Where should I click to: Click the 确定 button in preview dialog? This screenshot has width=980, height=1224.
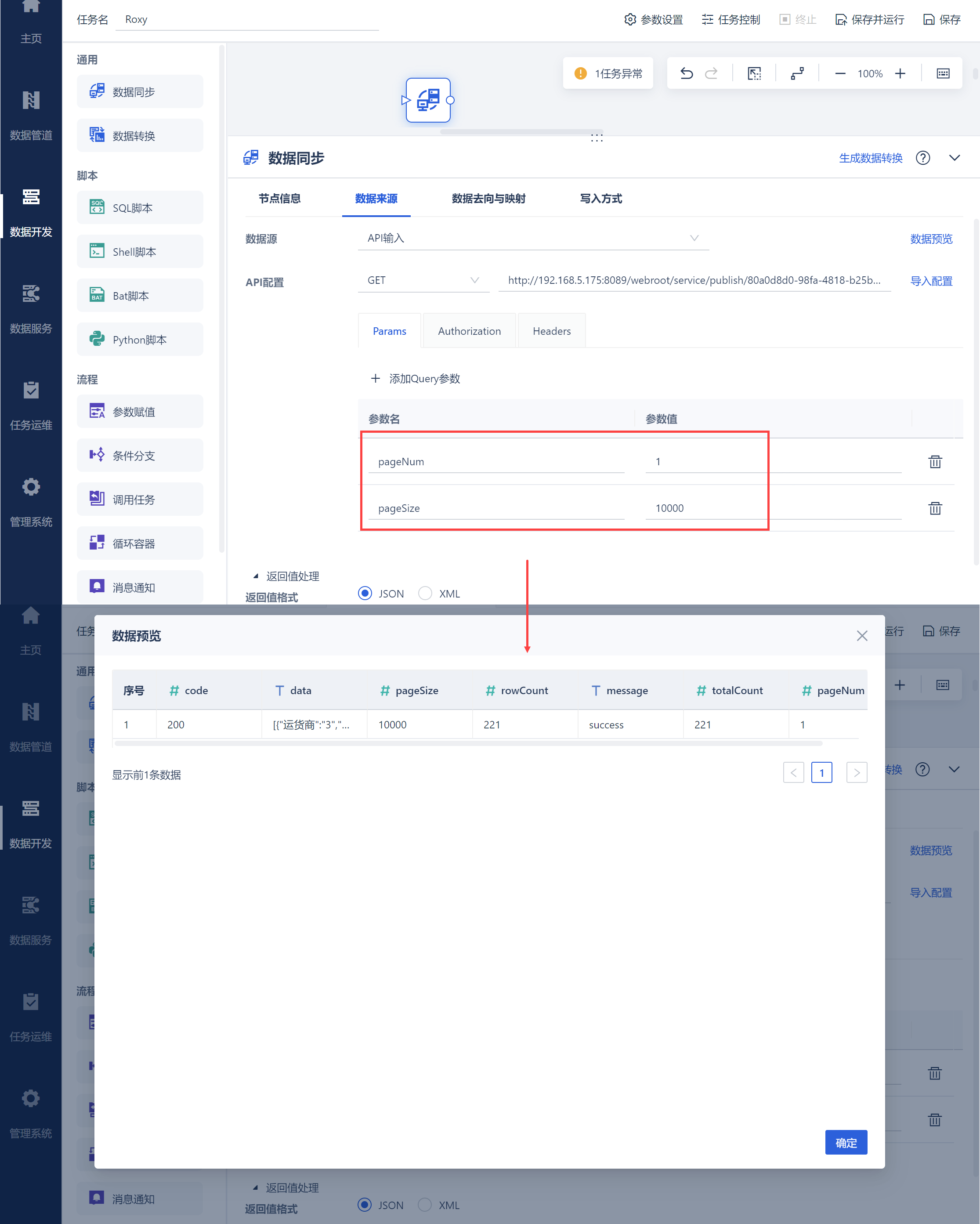pos(846,1143)
